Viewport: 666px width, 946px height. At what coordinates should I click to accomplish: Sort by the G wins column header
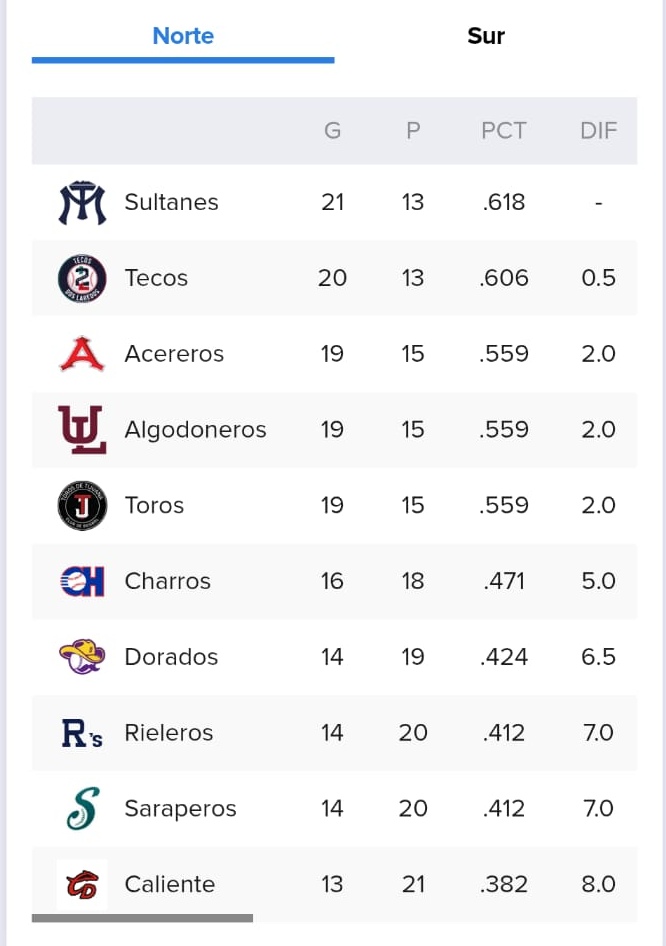332,130
